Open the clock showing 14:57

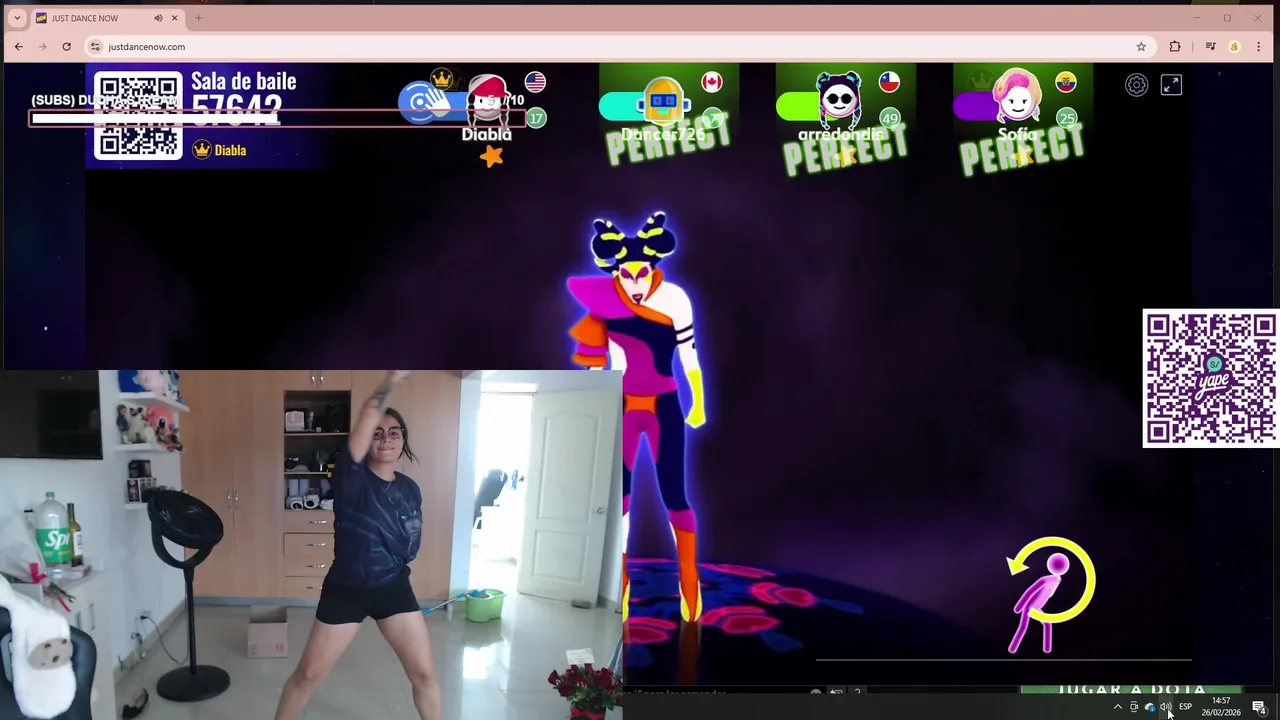point(1221,706)
